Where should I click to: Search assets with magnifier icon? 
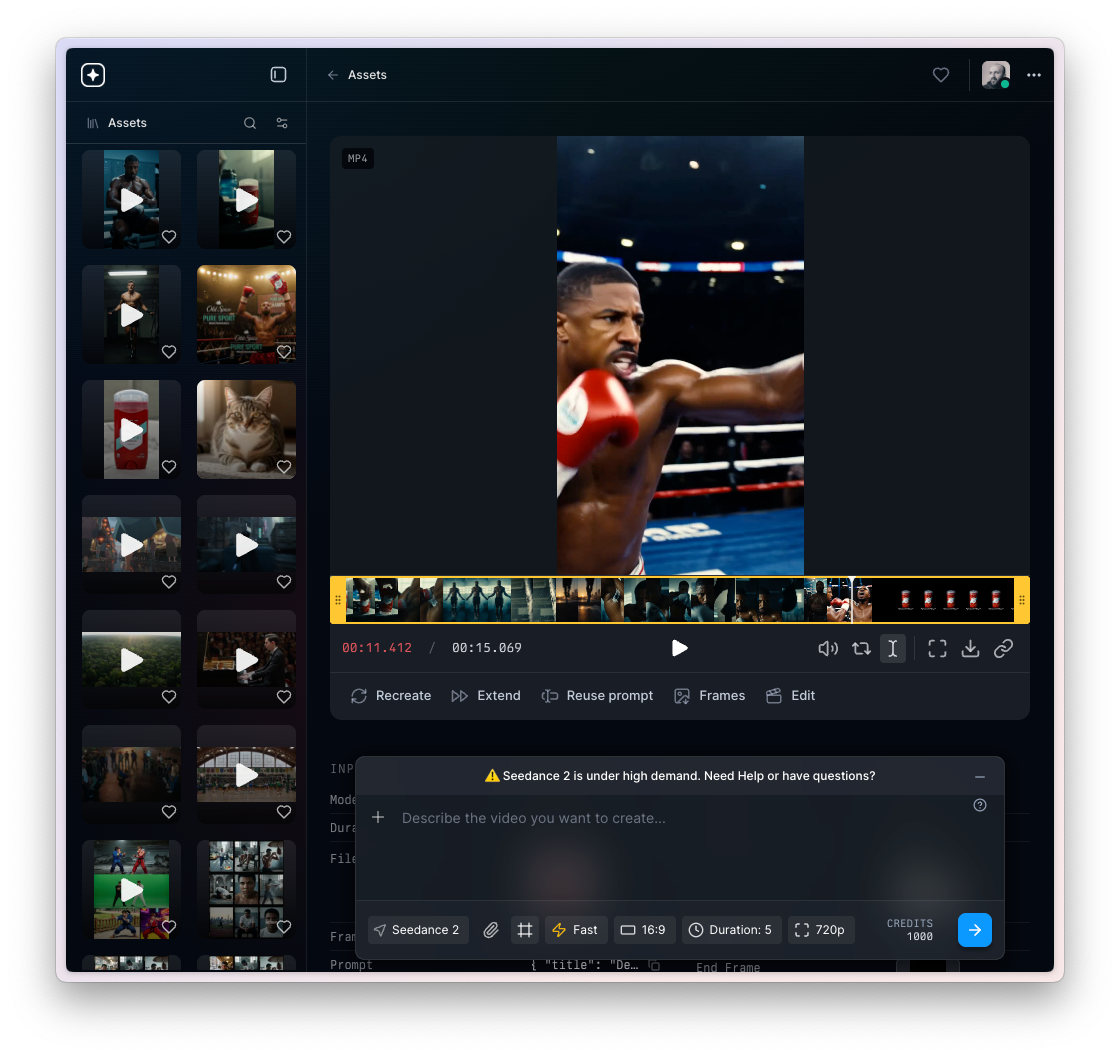click(x=250, y=123)
